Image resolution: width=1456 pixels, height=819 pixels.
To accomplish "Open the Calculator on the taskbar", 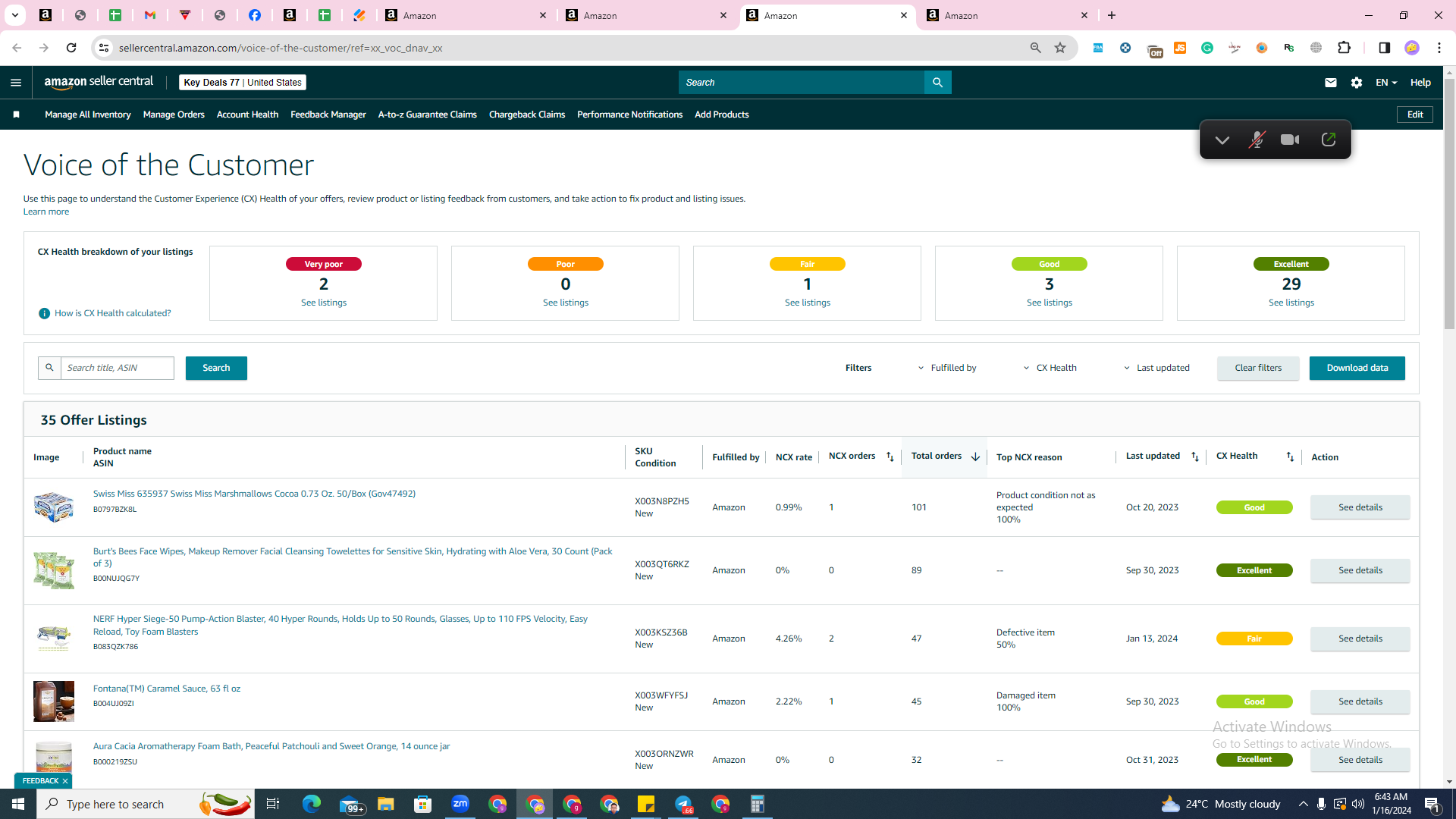I will click(758, 804).
